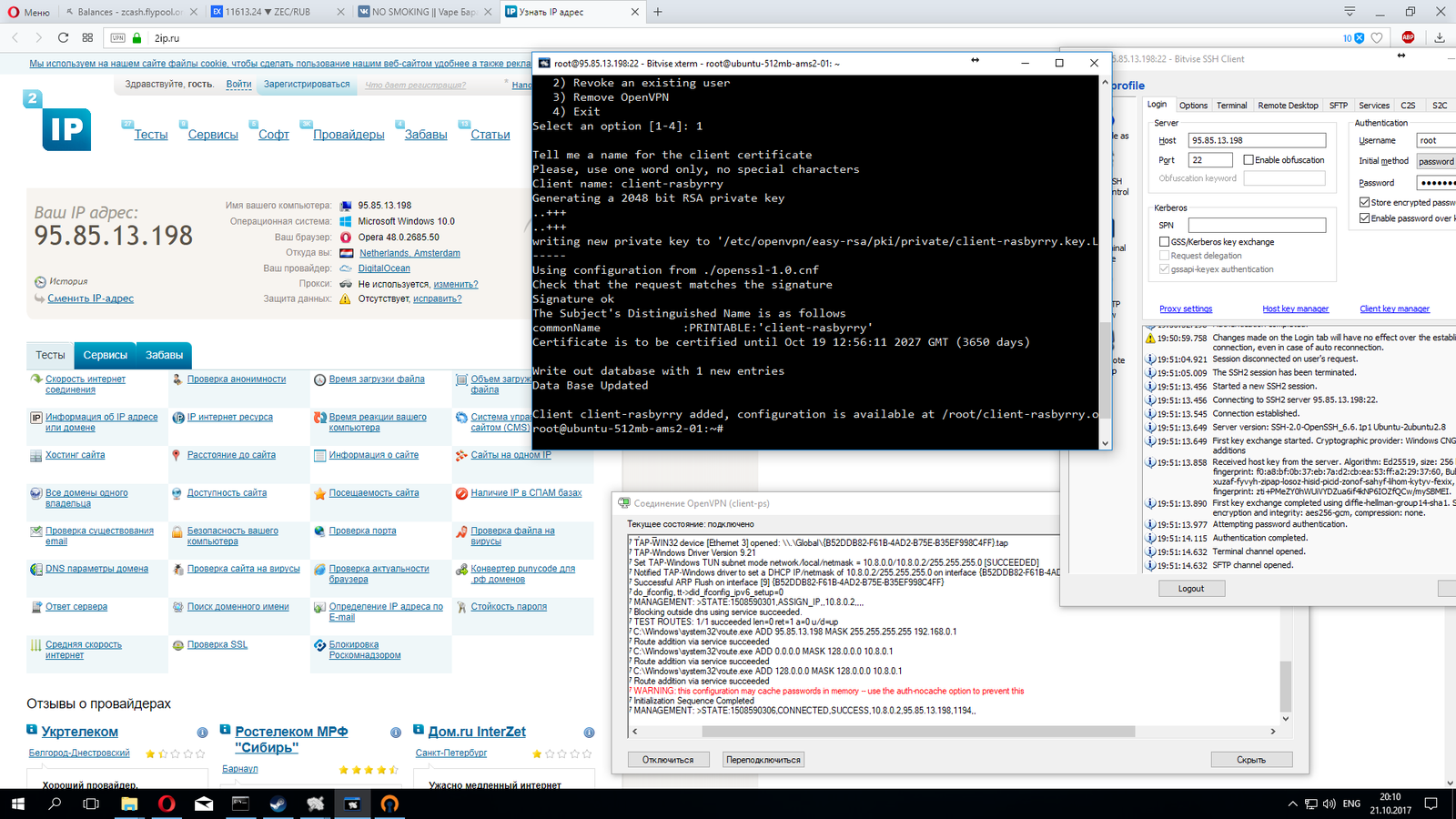1456x819 pixels.
Task: Open Mail app from taskbar
Action: coord(204,804)
